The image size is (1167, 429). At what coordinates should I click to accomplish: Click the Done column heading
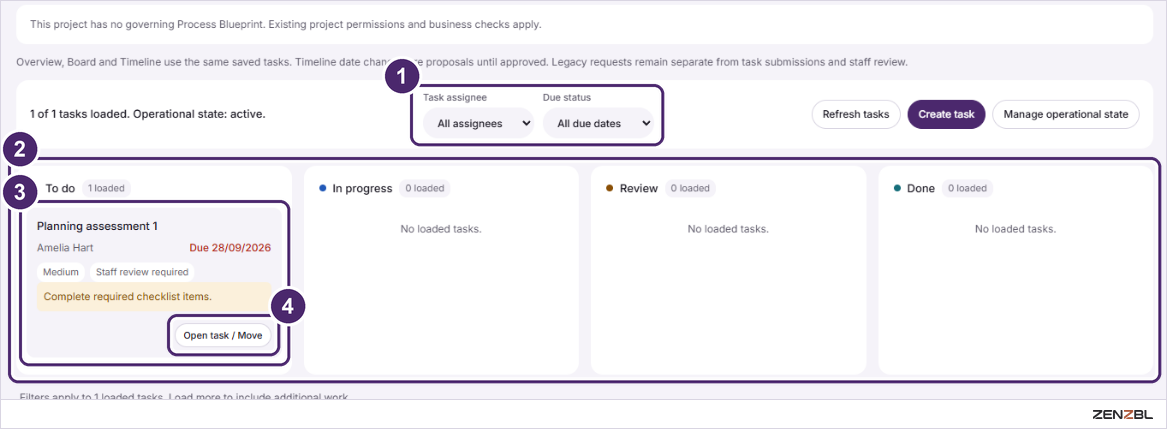pyautogui.click(x=921, y=188)
